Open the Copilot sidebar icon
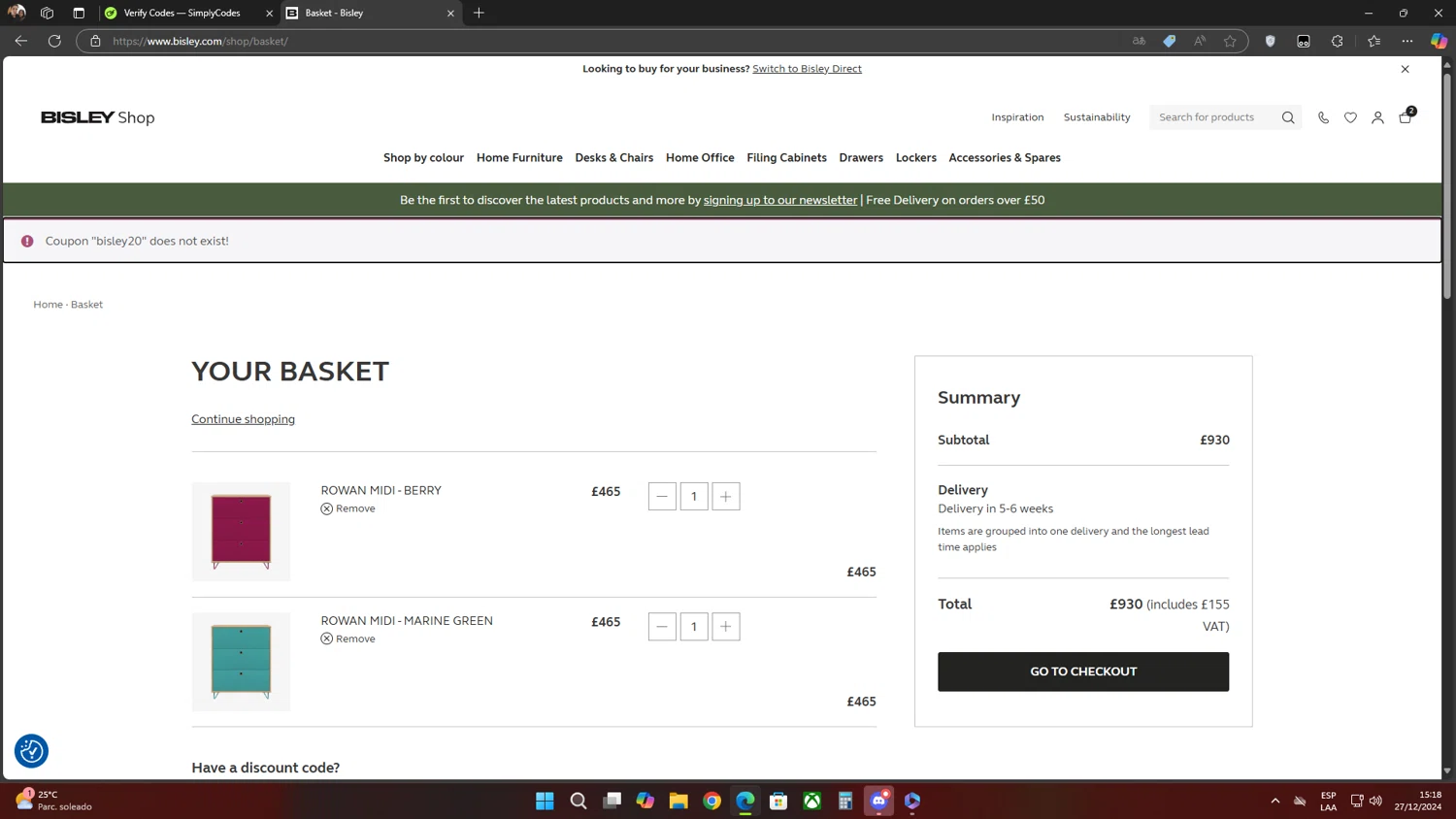1456x819 pixels. coord(1439,41)
